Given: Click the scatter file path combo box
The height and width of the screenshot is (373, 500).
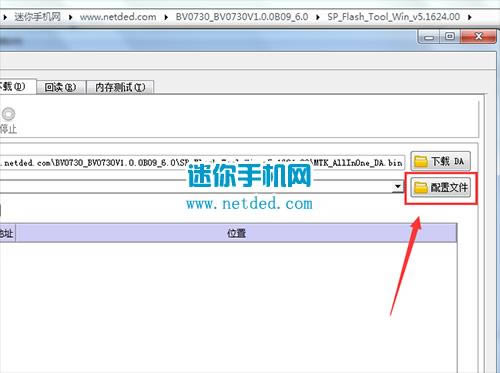Looking at the screenshot, I should pyautogui.click(x=201, y=187).
